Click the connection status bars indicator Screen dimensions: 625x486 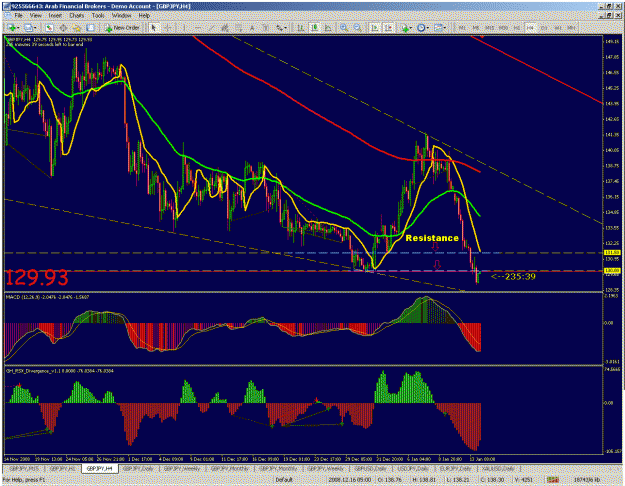552,480
